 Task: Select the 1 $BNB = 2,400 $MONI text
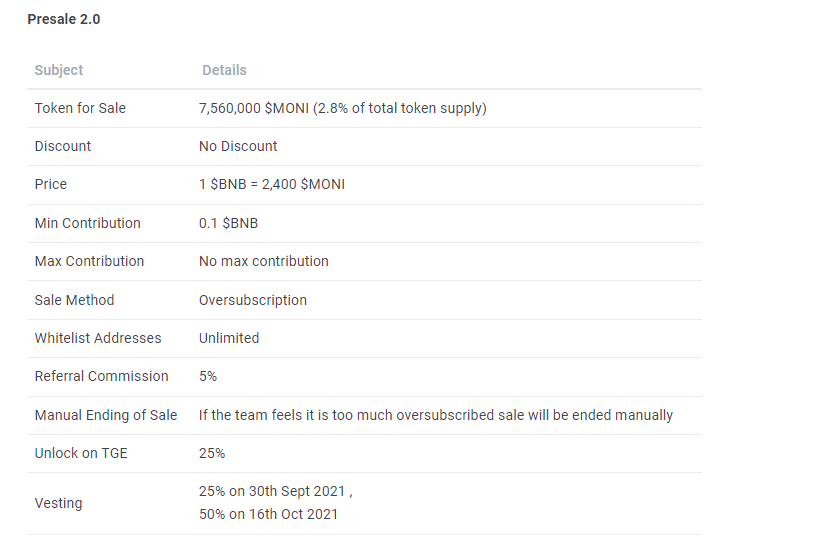272,184
